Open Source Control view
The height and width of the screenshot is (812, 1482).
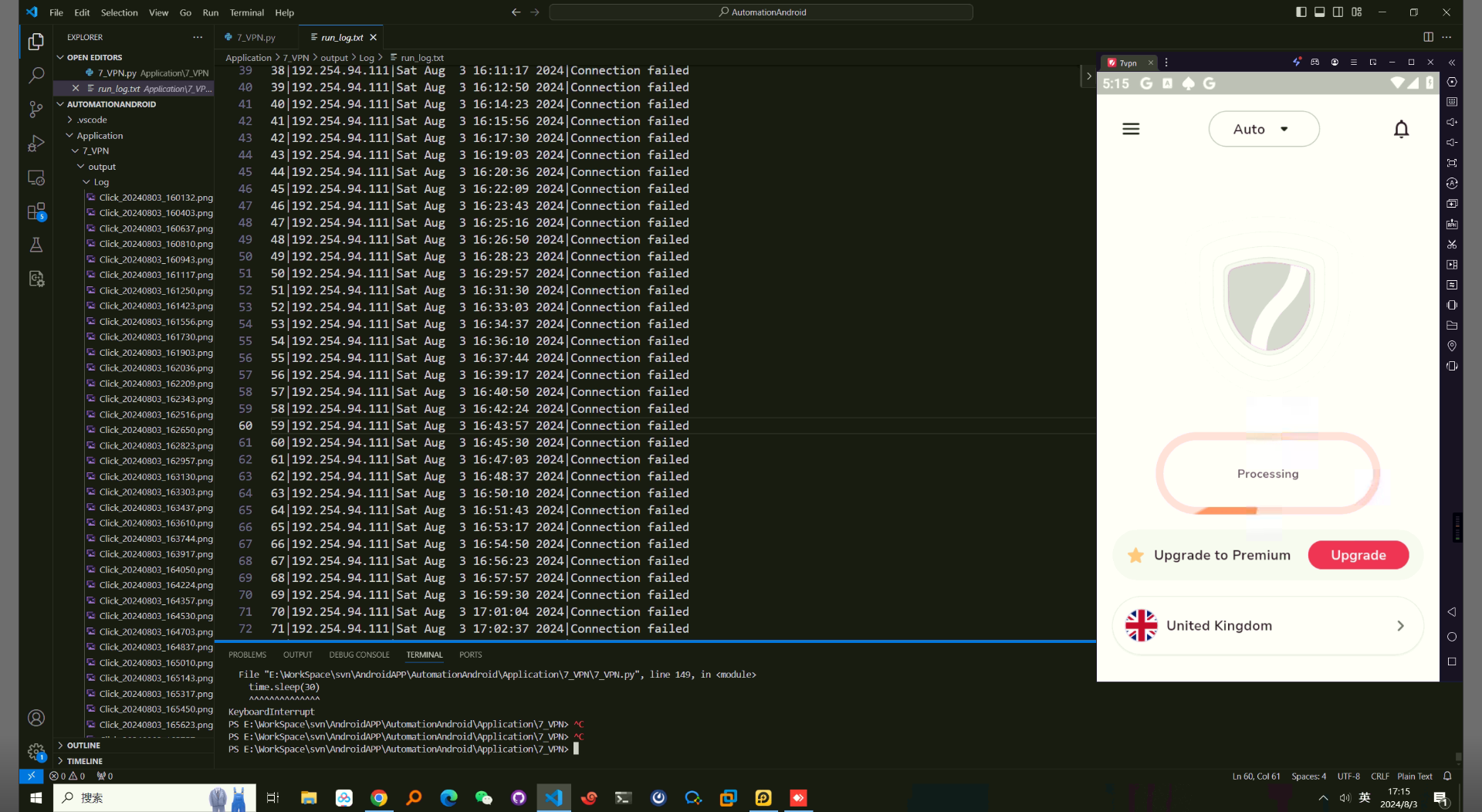pyautogui.click(x=36, y=110)
